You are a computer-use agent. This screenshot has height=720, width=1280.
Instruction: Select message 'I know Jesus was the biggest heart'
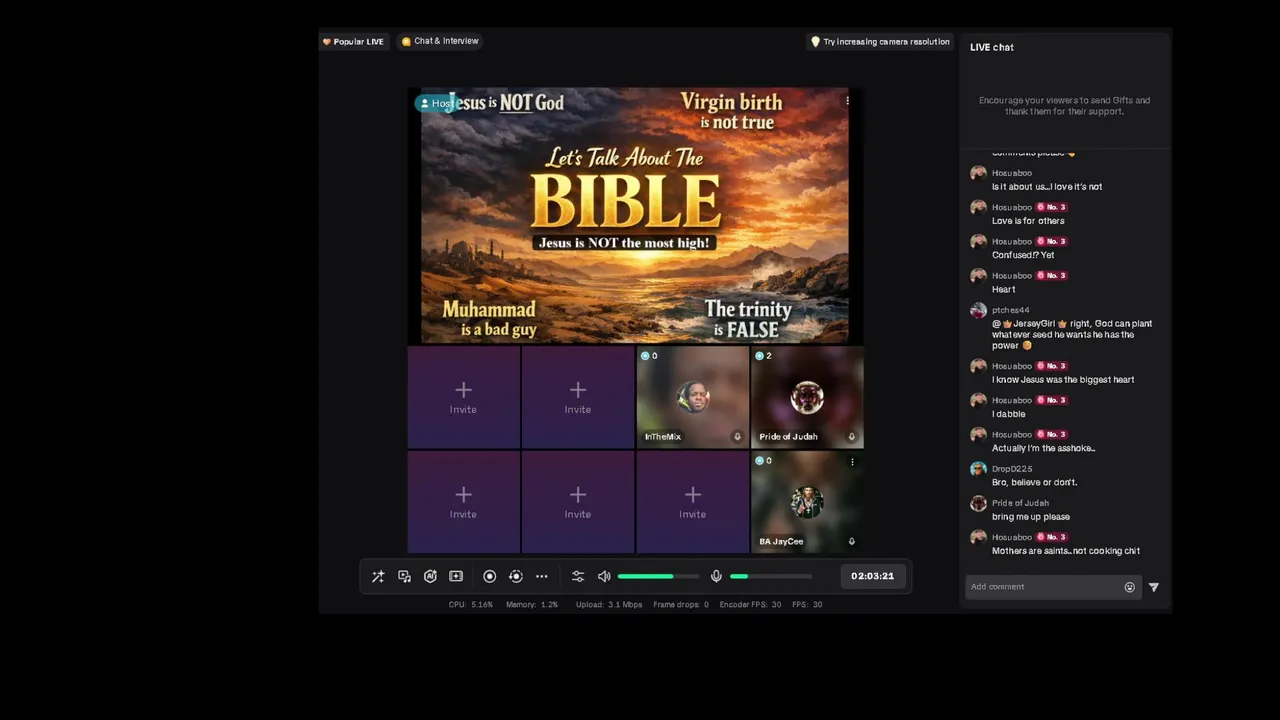point(1063,380)
